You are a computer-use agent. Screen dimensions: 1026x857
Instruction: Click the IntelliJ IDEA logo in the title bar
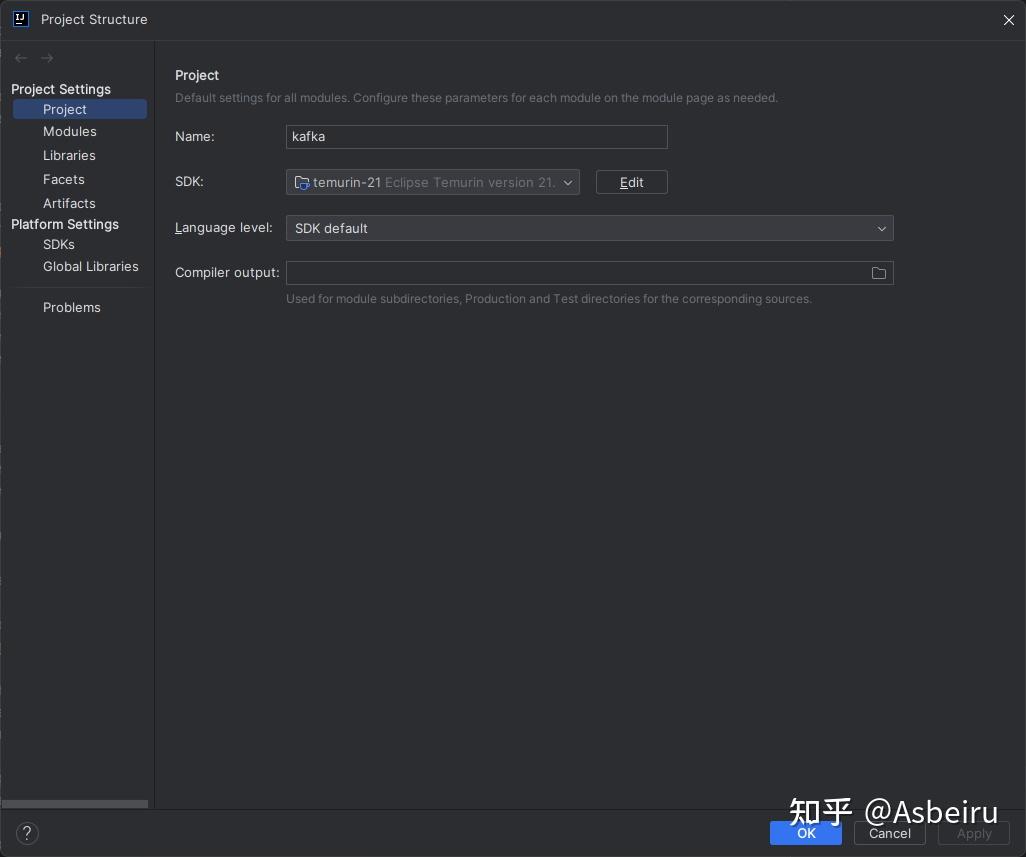click(x=21, y=19)
